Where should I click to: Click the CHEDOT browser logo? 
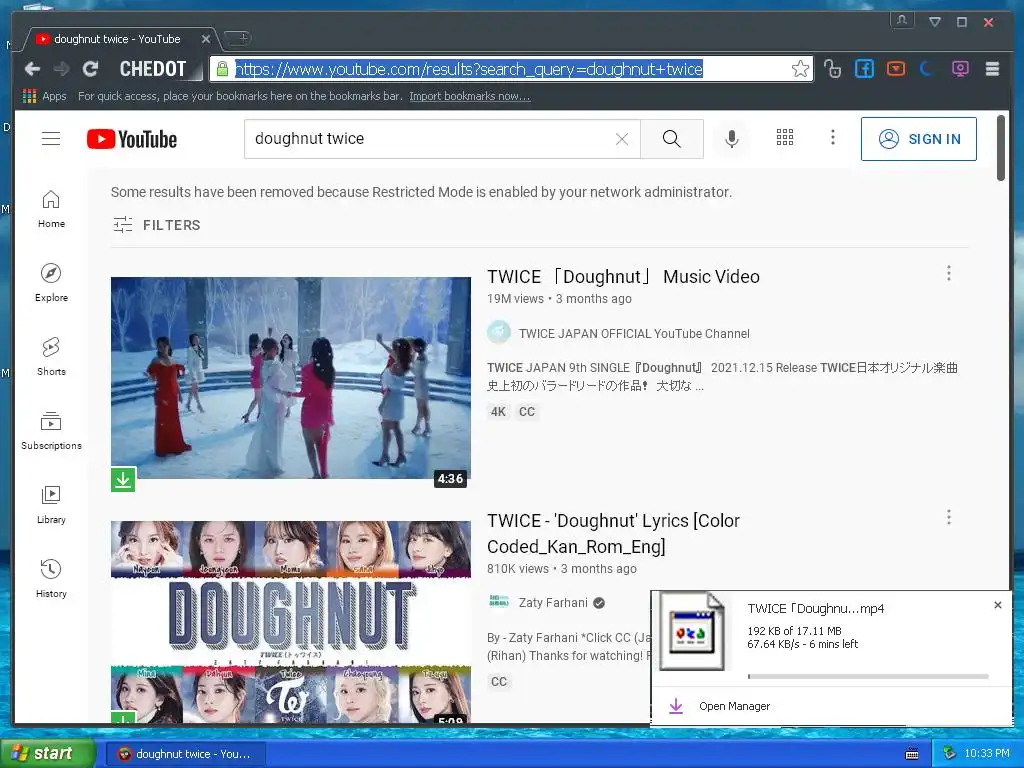tap(153, 69)
